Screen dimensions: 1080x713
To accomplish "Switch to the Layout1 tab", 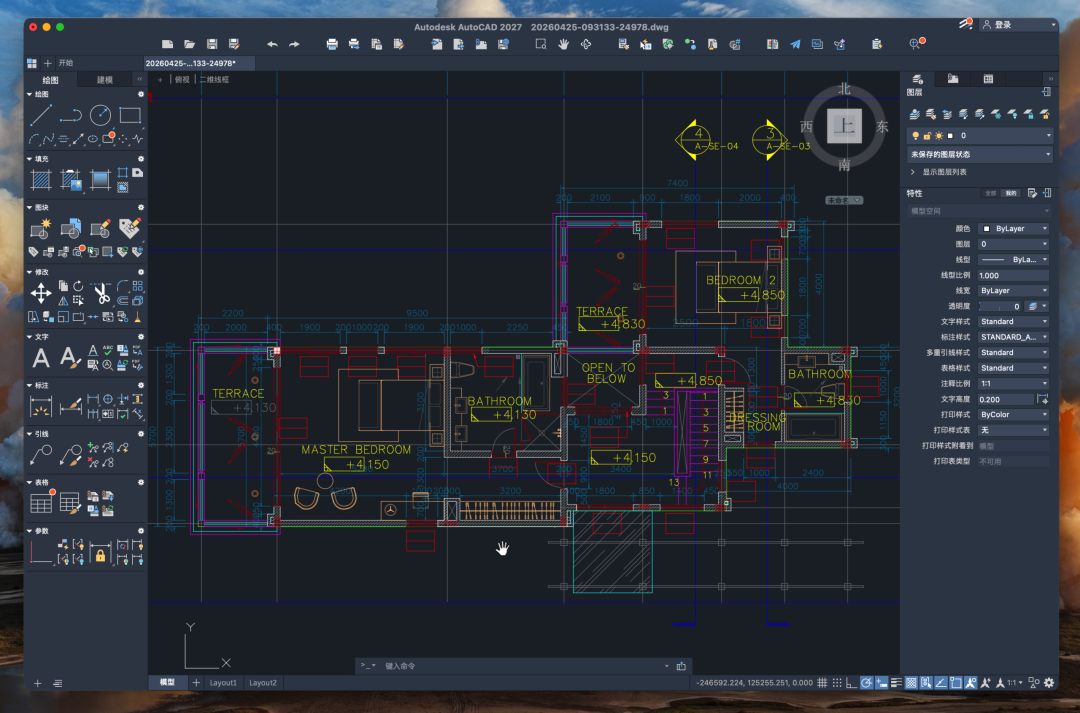I will [x=223, y=683].
